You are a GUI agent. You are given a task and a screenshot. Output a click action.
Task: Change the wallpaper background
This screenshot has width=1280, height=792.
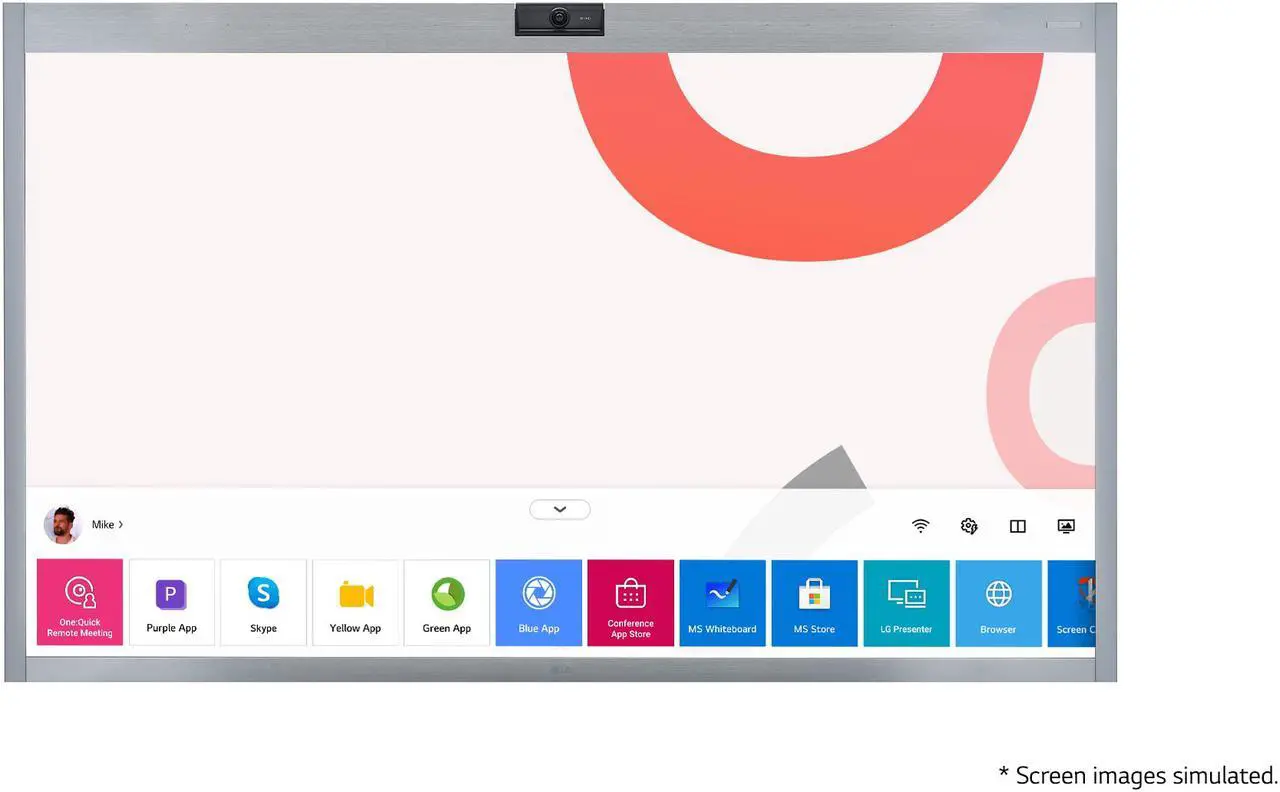coord(1065,525)
